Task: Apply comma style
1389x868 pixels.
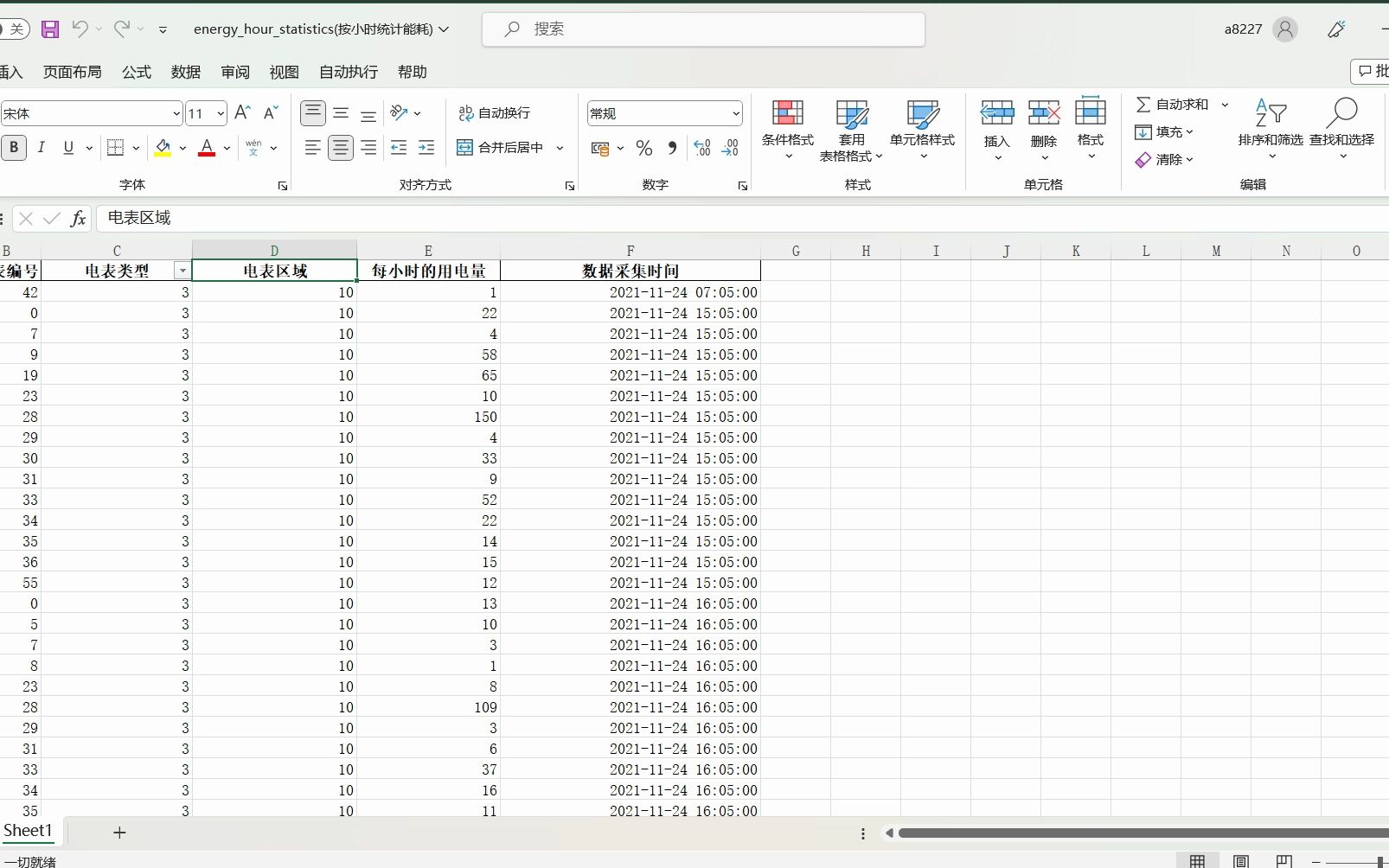Action: point(672,148)
